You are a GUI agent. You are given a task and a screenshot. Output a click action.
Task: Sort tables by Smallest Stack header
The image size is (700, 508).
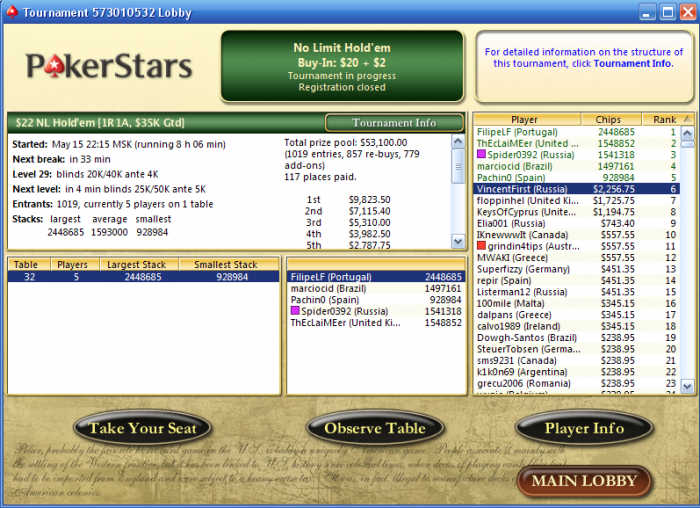(229, 264)
